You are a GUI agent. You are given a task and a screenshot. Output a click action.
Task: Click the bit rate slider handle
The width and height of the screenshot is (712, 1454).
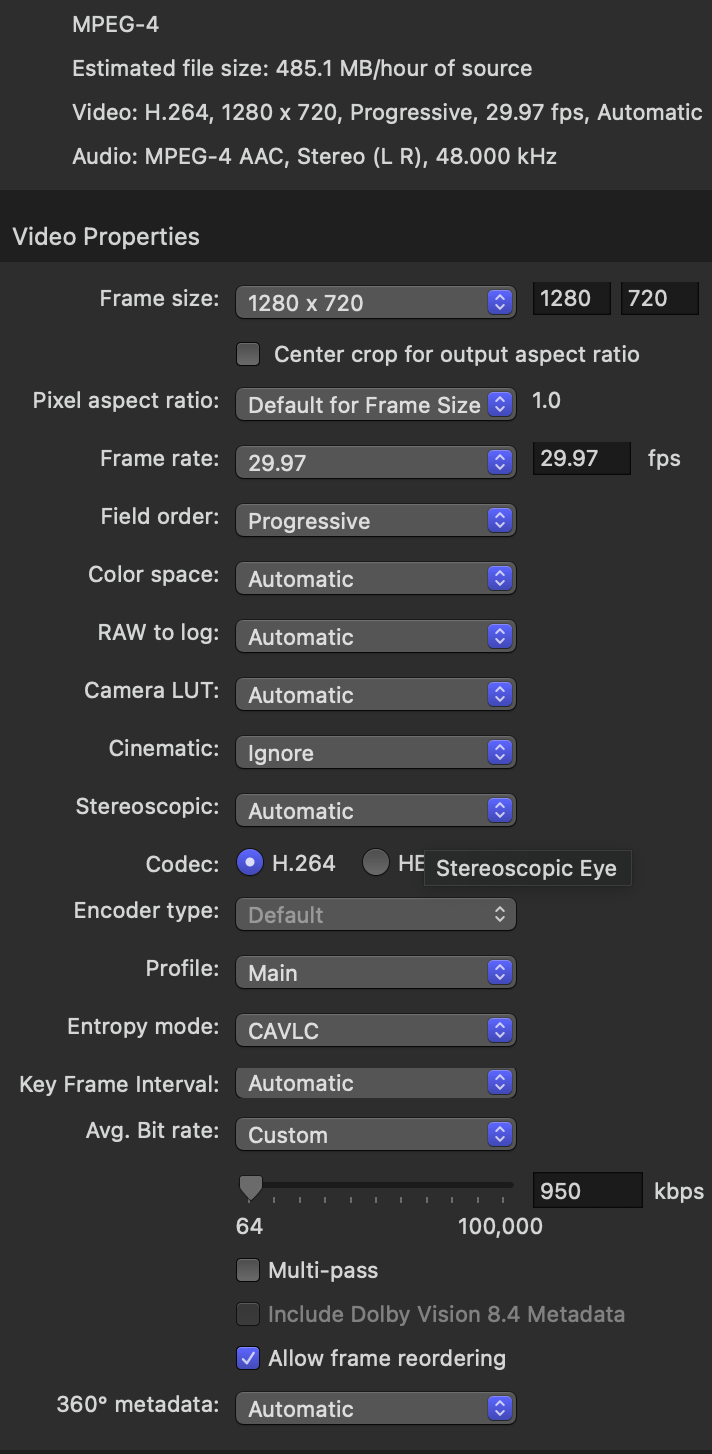(250, 1187)
